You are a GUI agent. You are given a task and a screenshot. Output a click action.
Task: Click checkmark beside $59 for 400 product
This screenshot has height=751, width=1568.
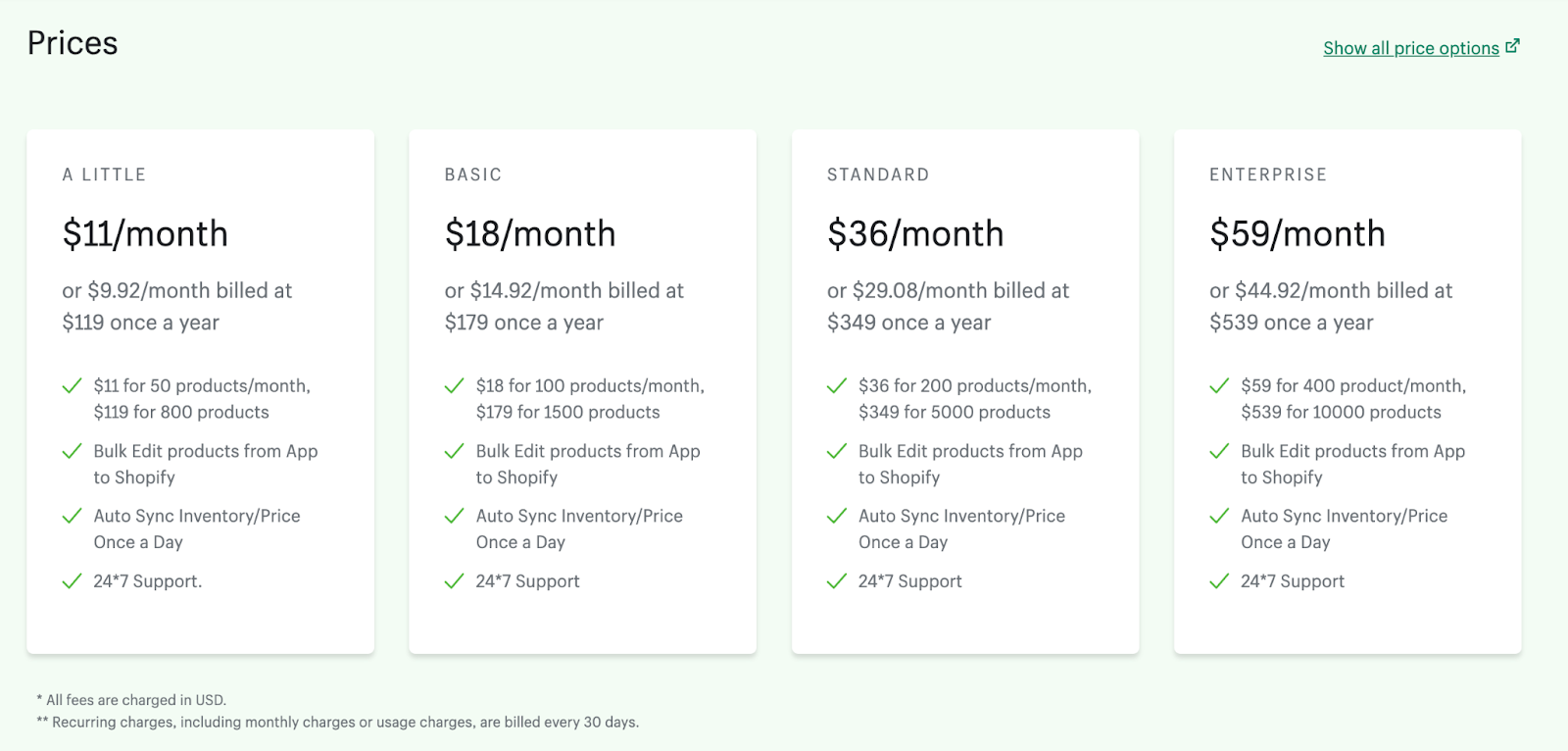point(1218,386)
